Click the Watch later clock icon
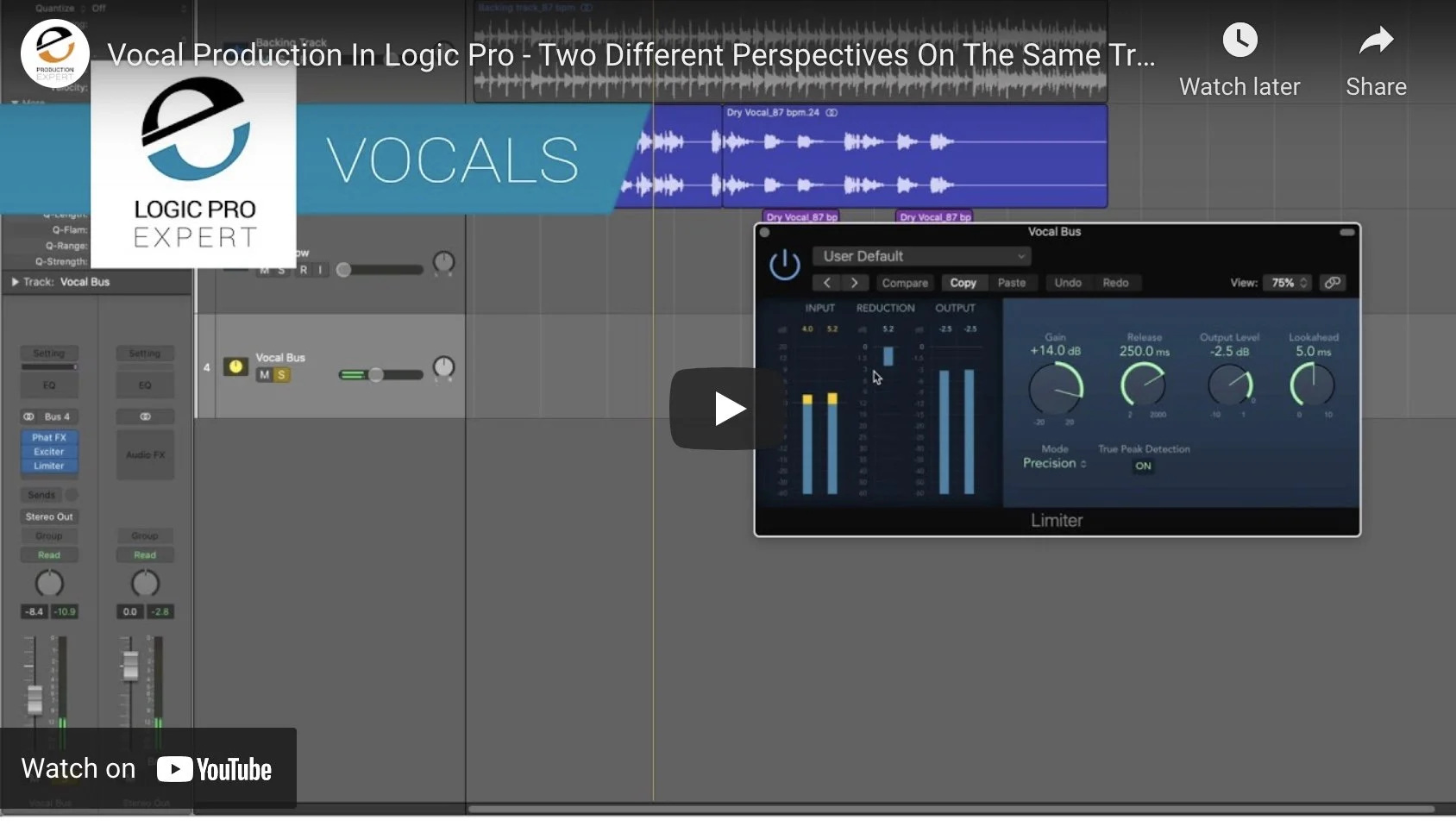 1239,41
